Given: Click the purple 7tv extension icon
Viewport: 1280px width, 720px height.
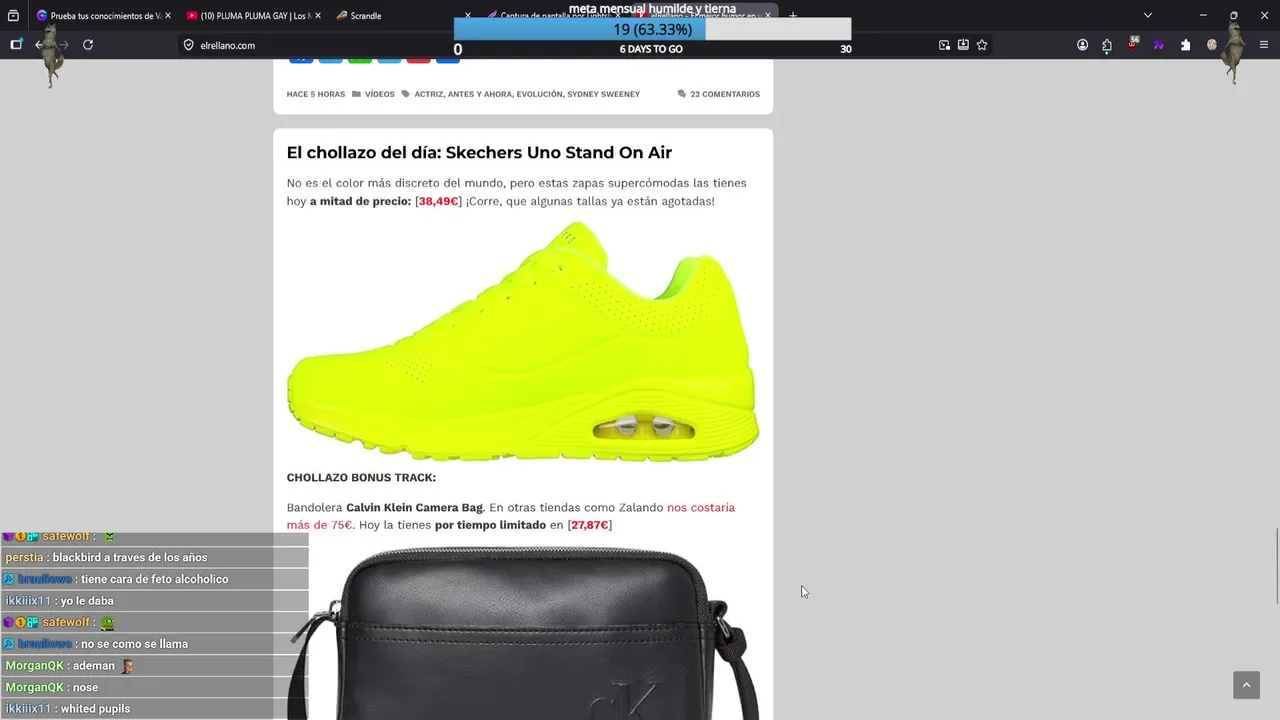Looking at the screenshot, I should pyautogui.click(x=1159, y=45).
